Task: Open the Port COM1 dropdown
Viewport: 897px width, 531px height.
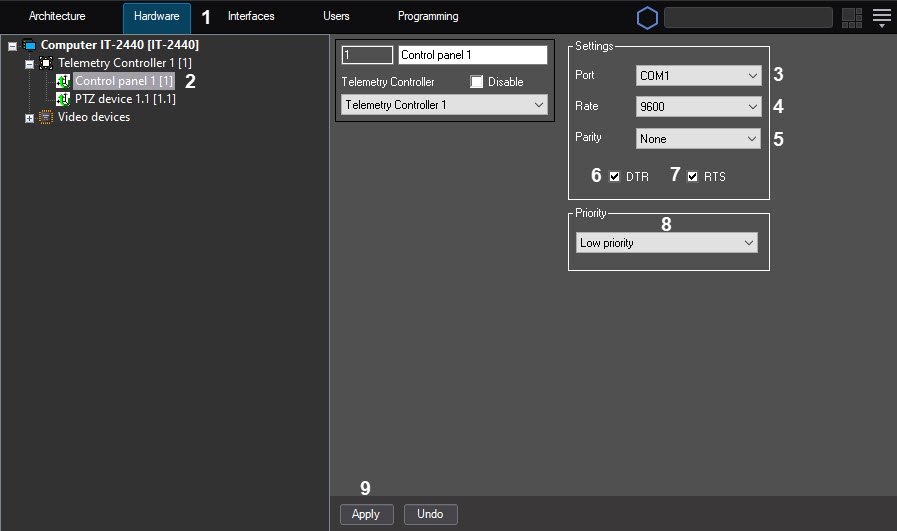Action: 698,76
